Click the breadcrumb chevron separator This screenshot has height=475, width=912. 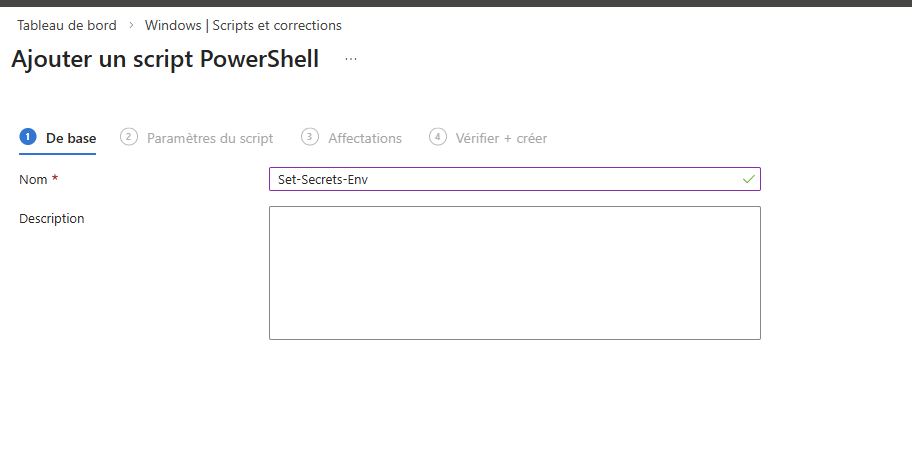(131, 25)
